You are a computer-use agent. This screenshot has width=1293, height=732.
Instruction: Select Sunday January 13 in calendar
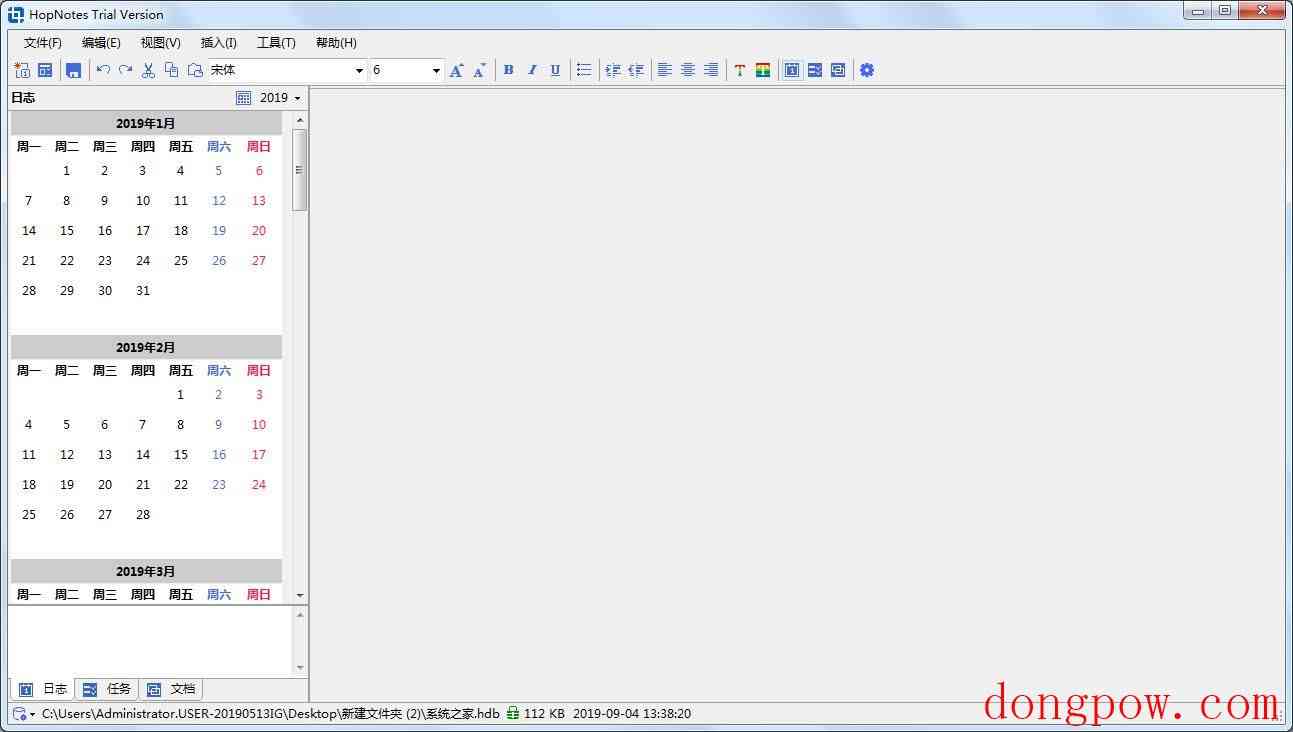point(259,201)
